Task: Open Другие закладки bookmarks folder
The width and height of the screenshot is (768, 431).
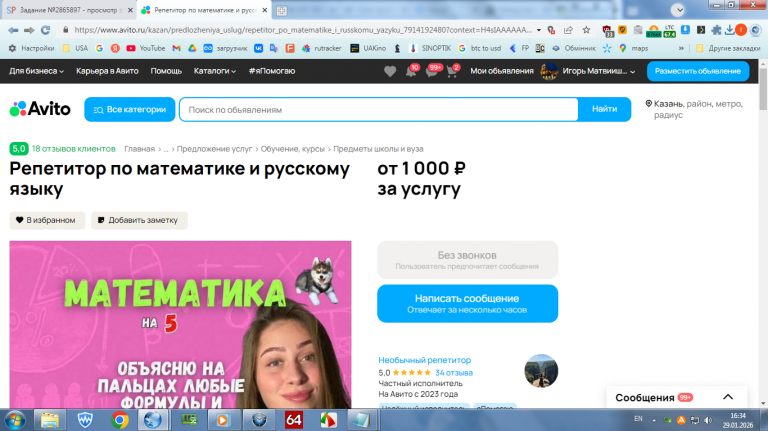Action: (x=728, y=48)
